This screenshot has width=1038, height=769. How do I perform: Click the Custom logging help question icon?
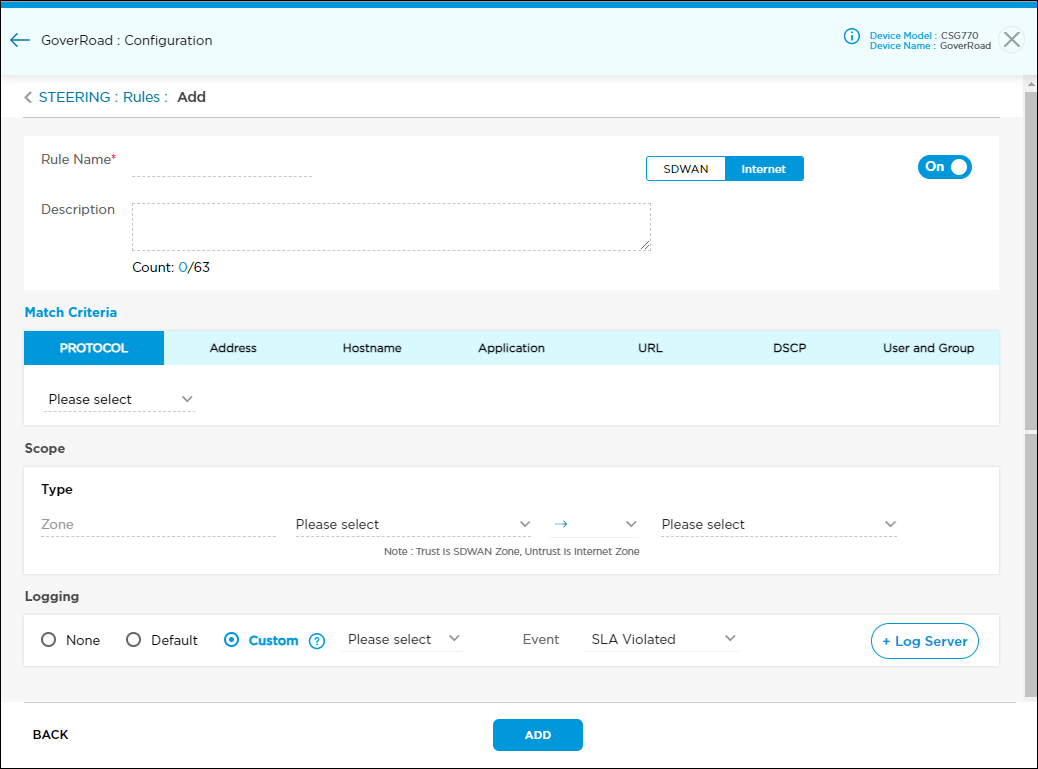click(317, 641)
